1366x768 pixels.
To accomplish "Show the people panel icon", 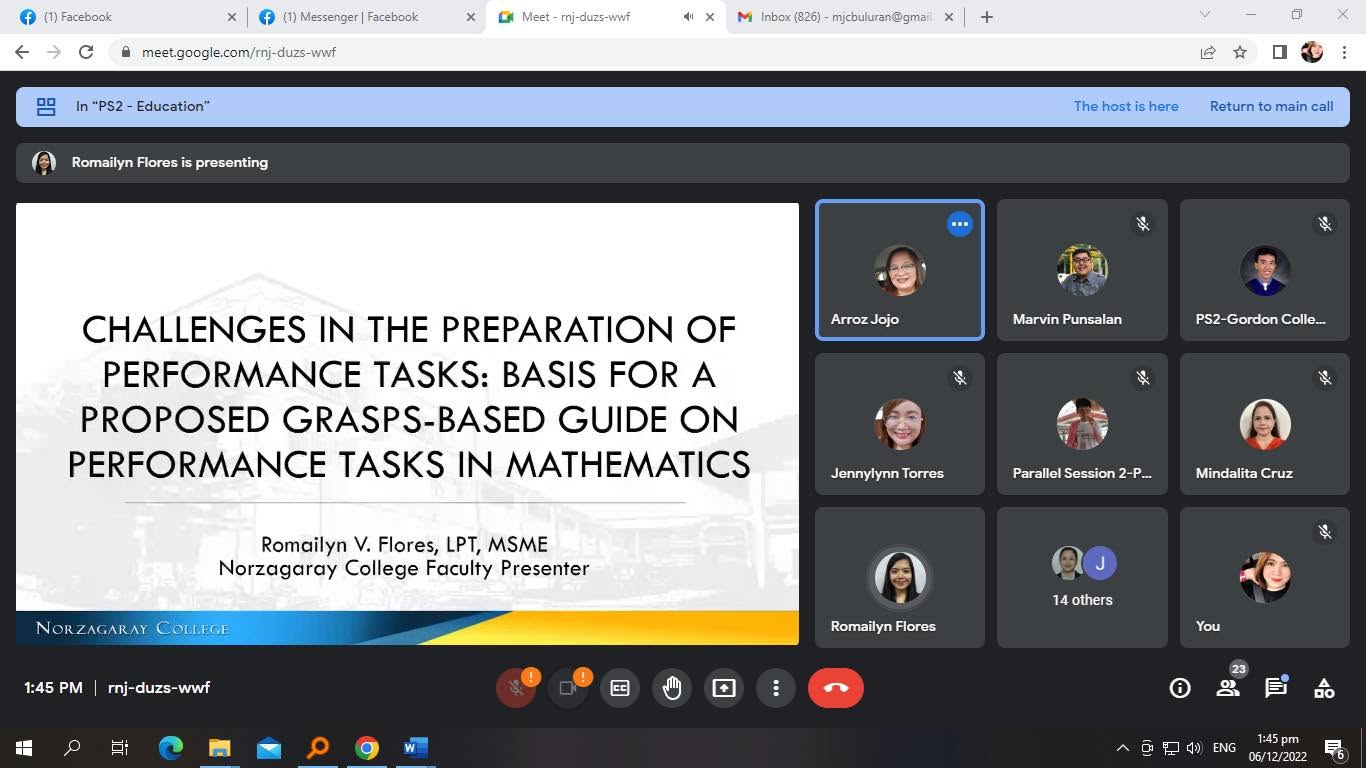I will pos(1228,688).
